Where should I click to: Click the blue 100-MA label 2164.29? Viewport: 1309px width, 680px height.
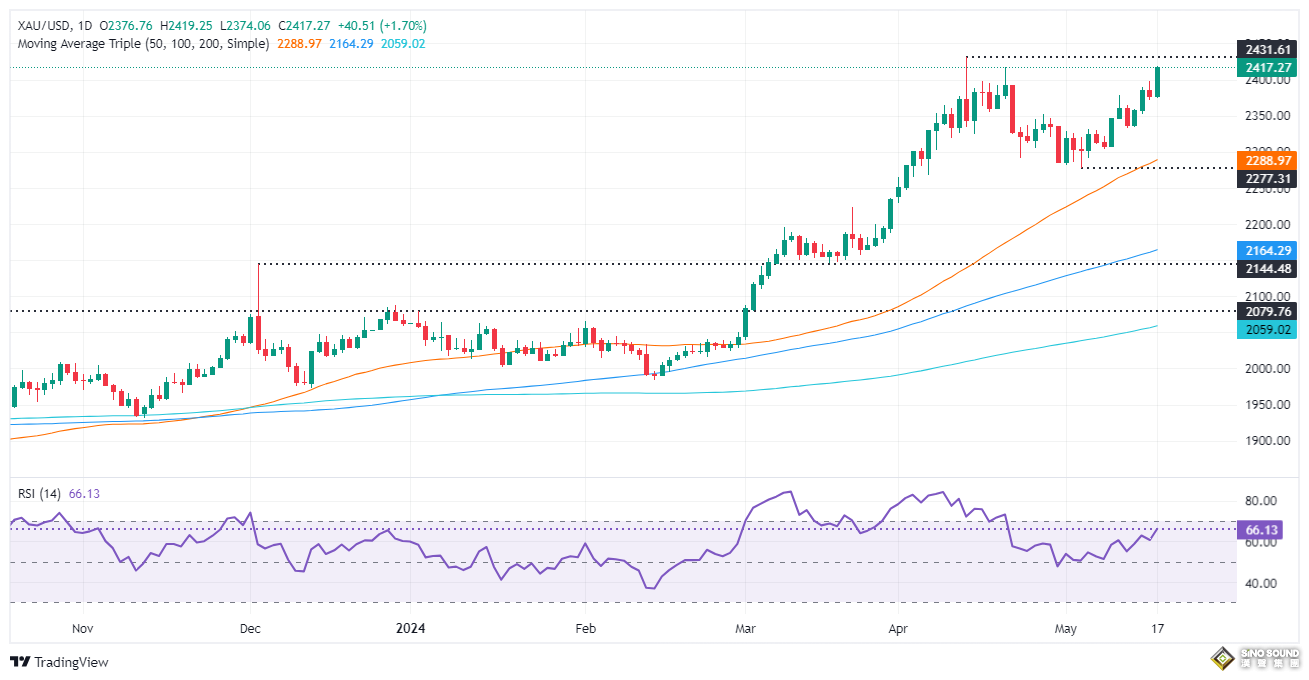coord(1266,249)
